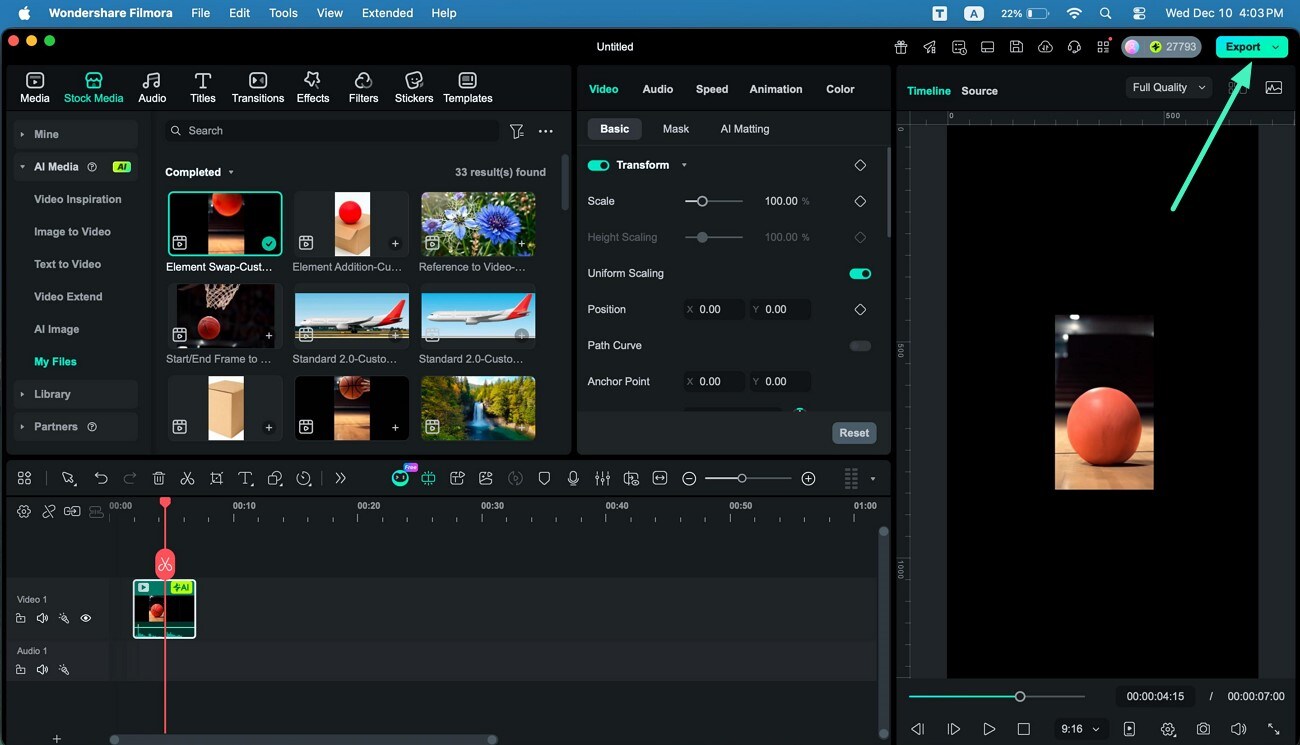
Task: Collapse the Transform section chevron
Action: (x=684, y=165)
